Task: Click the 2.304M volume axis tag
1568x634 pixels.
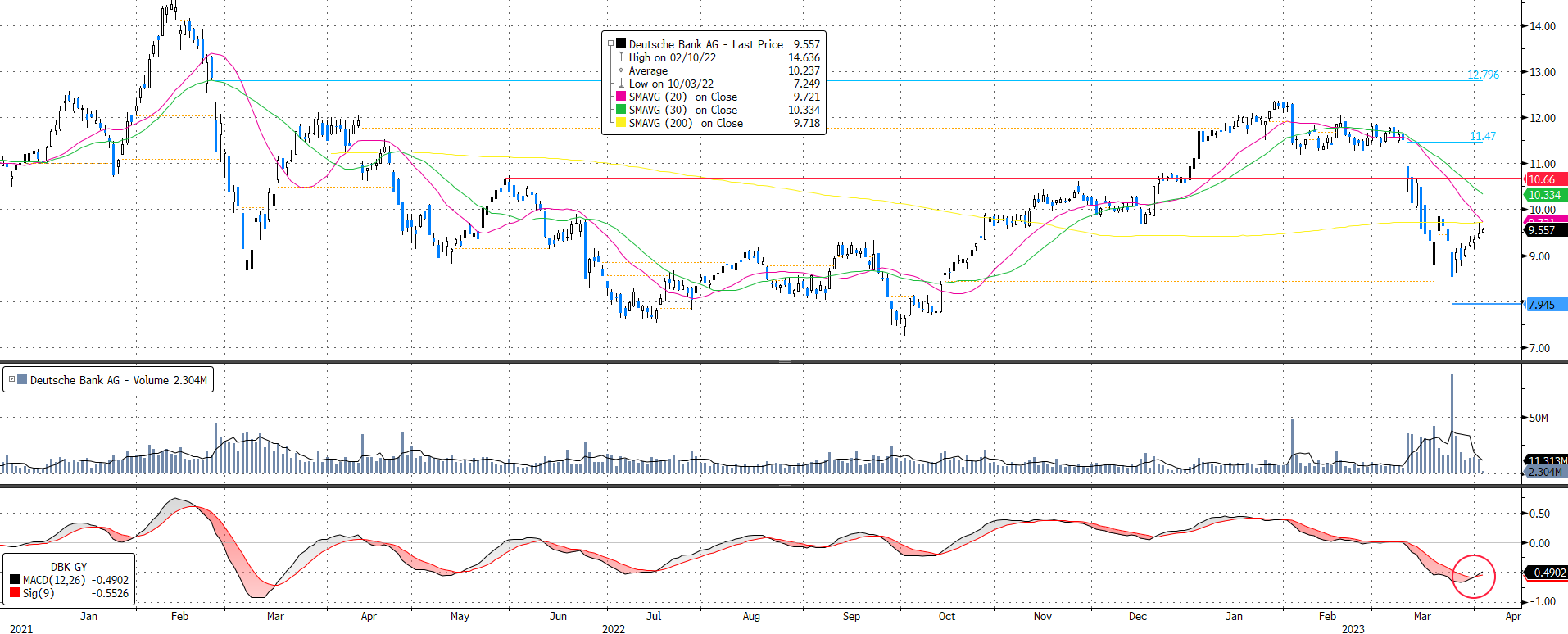Action: 1545,472
